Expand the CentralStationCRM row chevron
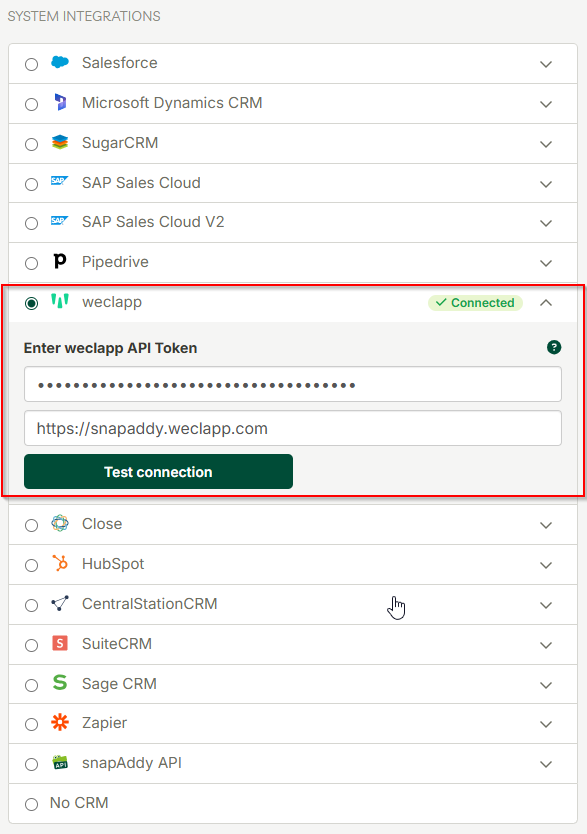The width and height of the screenshot is (587, 834). [546, 605]
